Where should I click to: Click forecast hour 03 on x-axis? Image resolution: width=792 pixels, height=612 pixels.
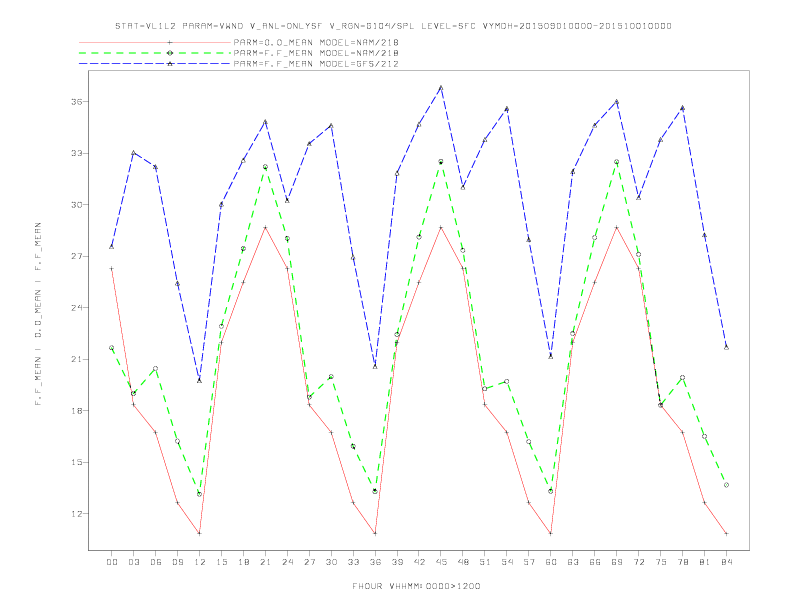point(133,562)
